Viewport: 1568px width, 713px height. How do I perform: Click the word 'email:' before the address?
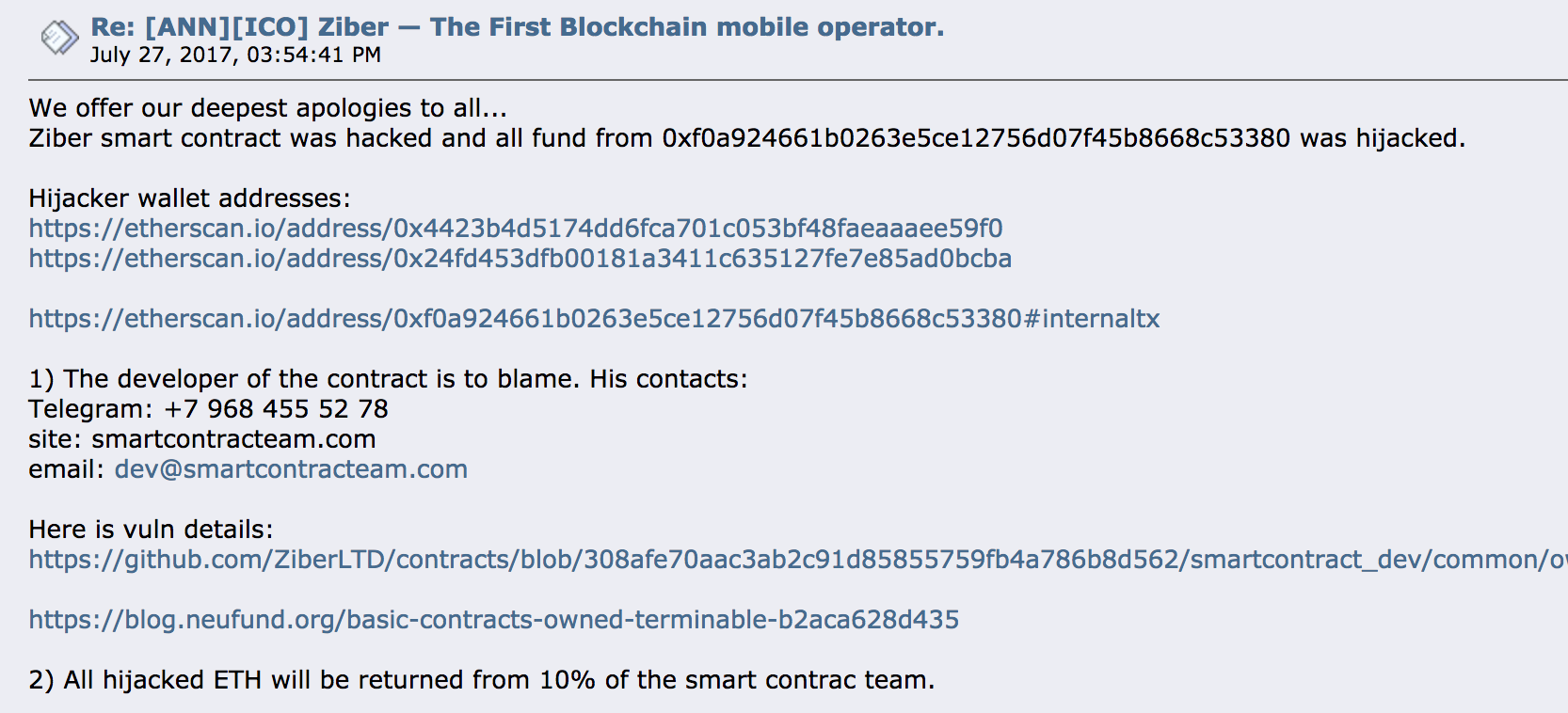point(67,469)
